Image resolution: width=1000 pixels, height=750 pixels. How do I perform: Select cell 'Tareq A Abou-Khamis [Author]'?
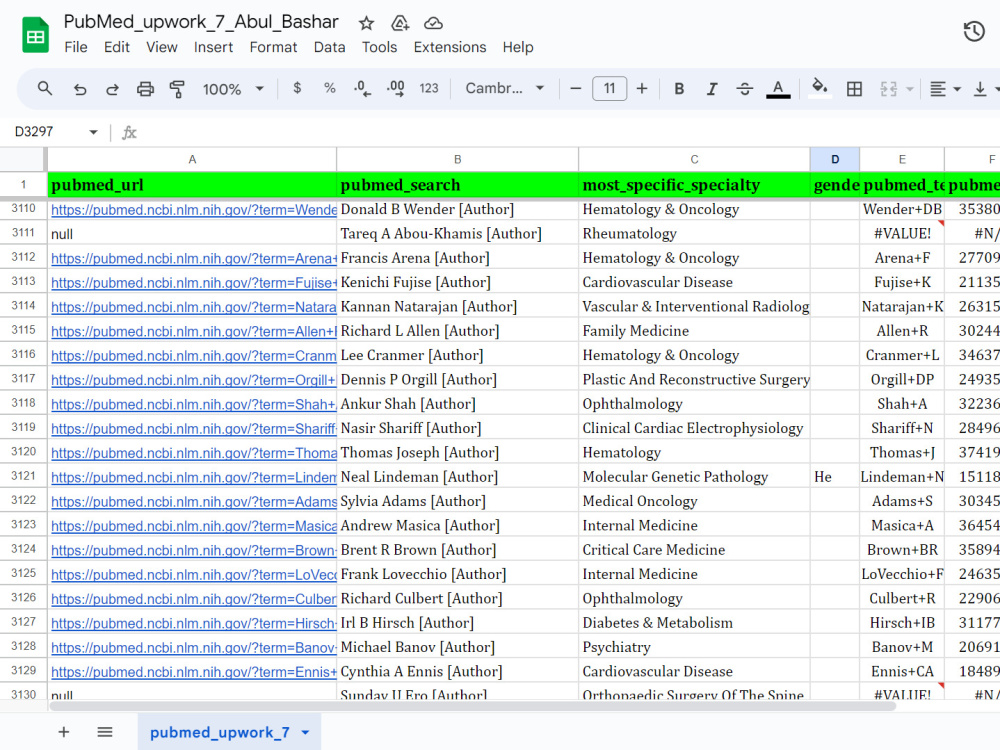tap(457, 233)
